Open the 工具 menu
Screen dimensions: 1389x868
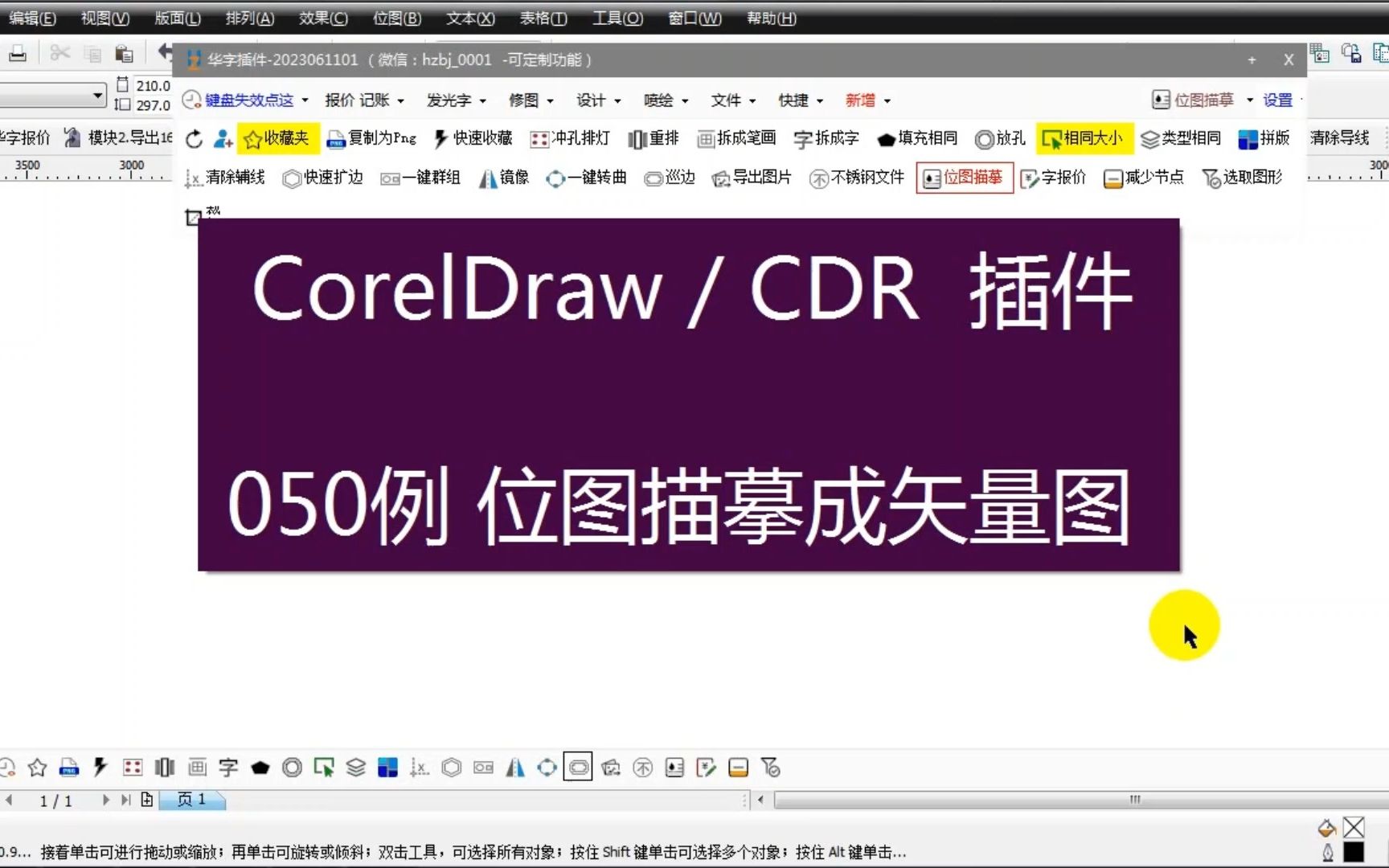click(x=617, y=18)
